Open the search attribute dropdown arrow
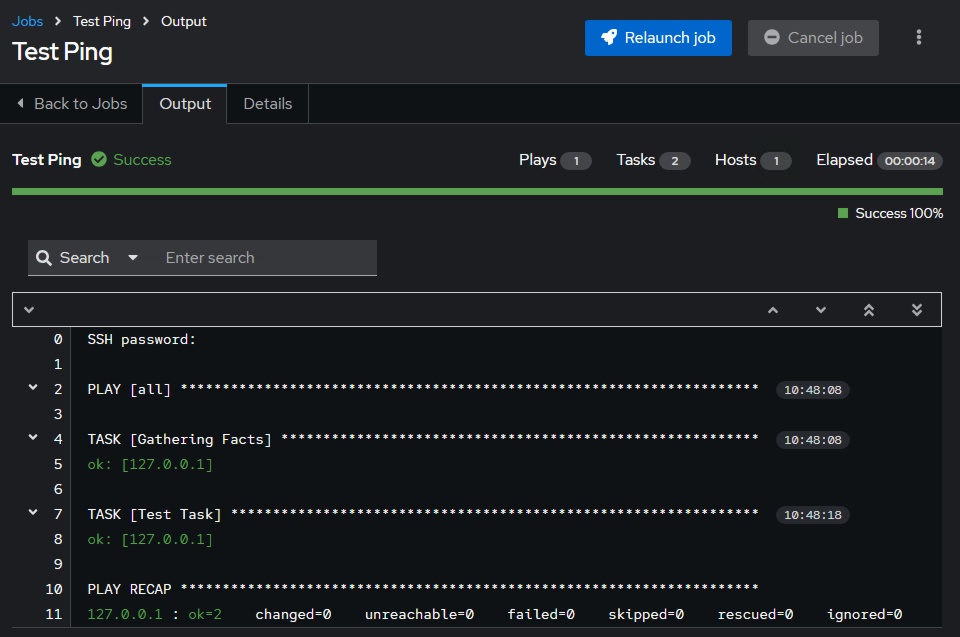Image resolution: width=960 pixels, height=637 pixels. point(133,257)
